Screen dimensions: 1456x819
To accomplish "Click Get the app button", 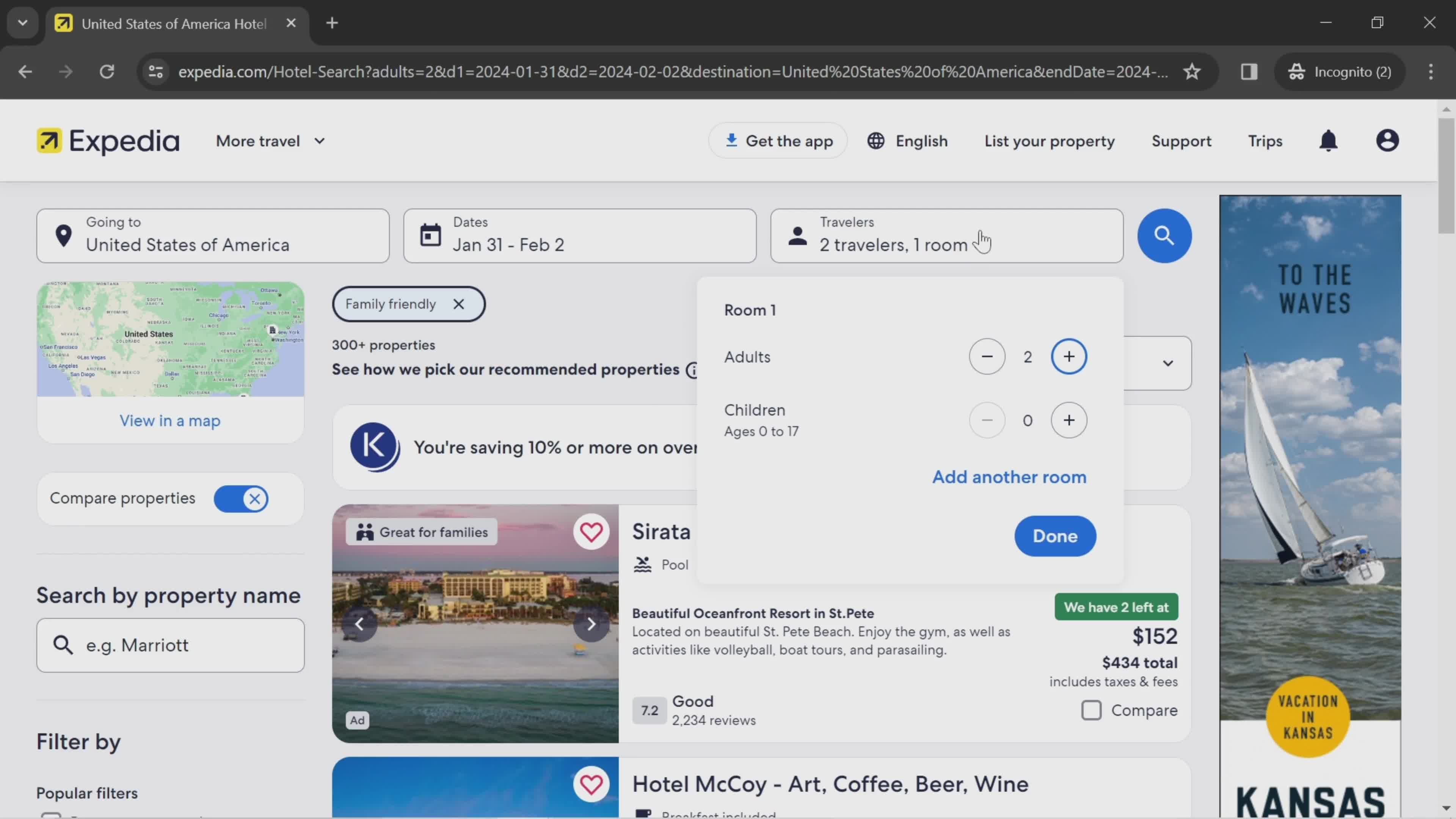I will pos(778,141).
